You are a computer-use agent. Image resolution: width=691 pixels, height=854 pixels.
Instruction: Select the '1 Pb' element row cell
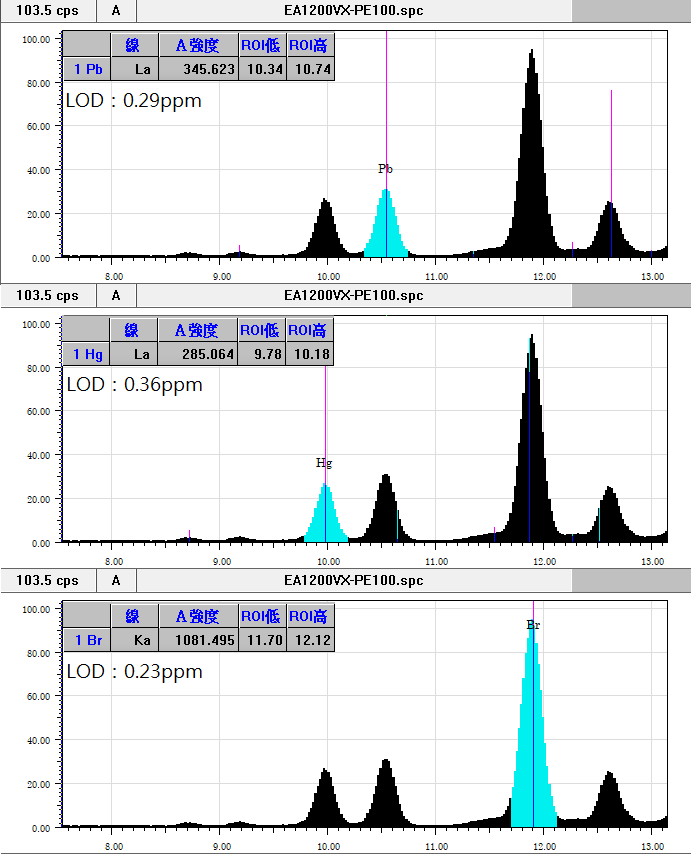tap(86, 69)
